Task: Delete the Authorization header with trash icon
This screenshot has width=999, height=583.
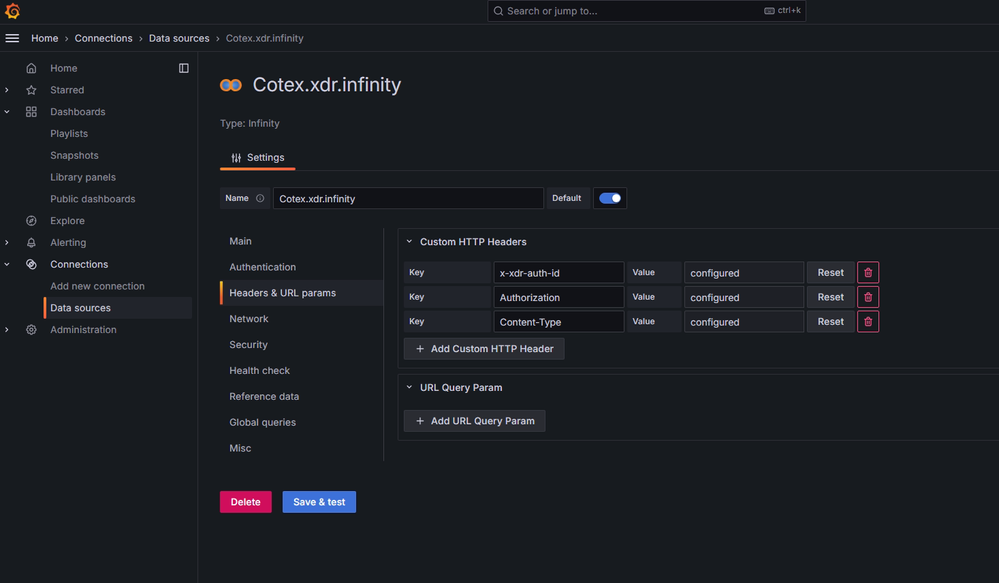Action: click(868, 297)
